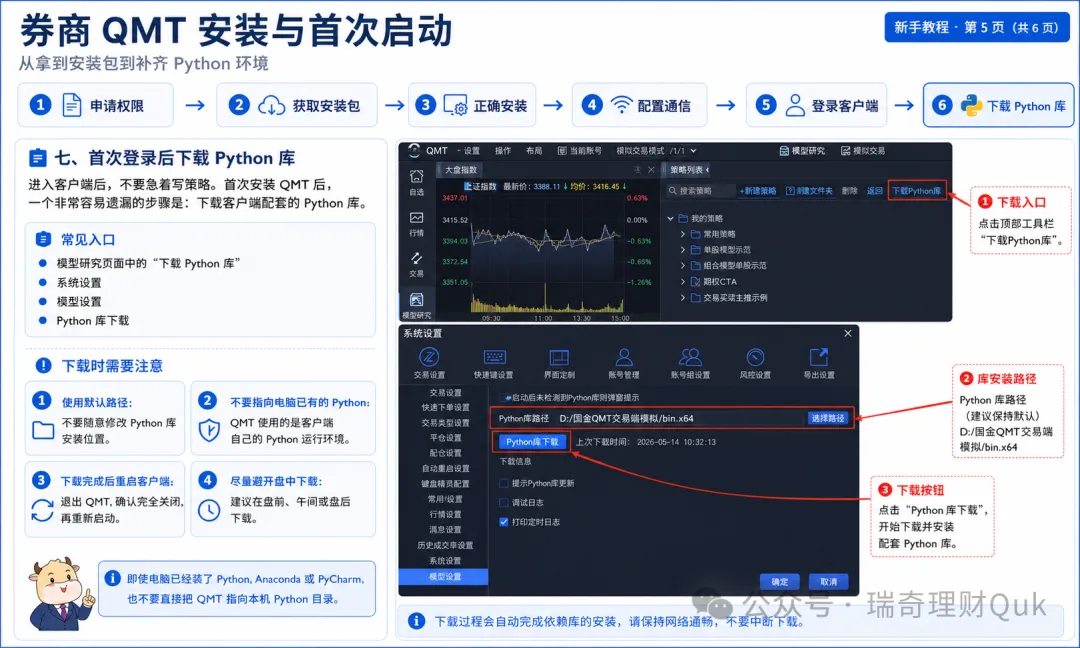1080x648 pixels.
Task: Click the 新建文件夹 folder icon button
Action: (791, 191)
